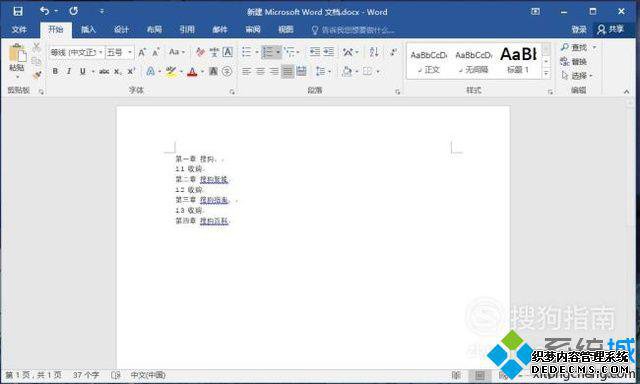Open the ribbon display options icon
Screen dimensions: 640x384
(535, 11)
